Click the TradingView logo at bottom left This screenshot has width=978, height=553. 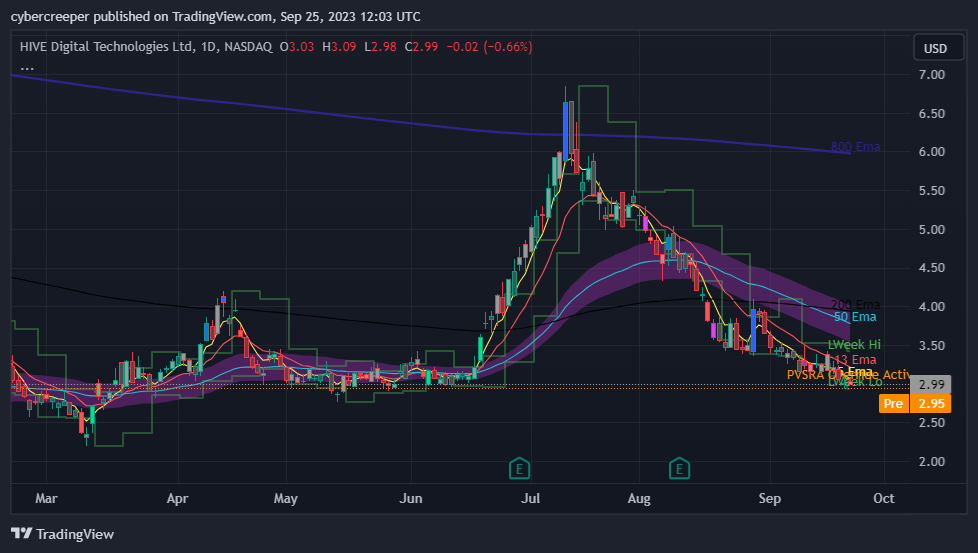[62, 534]
